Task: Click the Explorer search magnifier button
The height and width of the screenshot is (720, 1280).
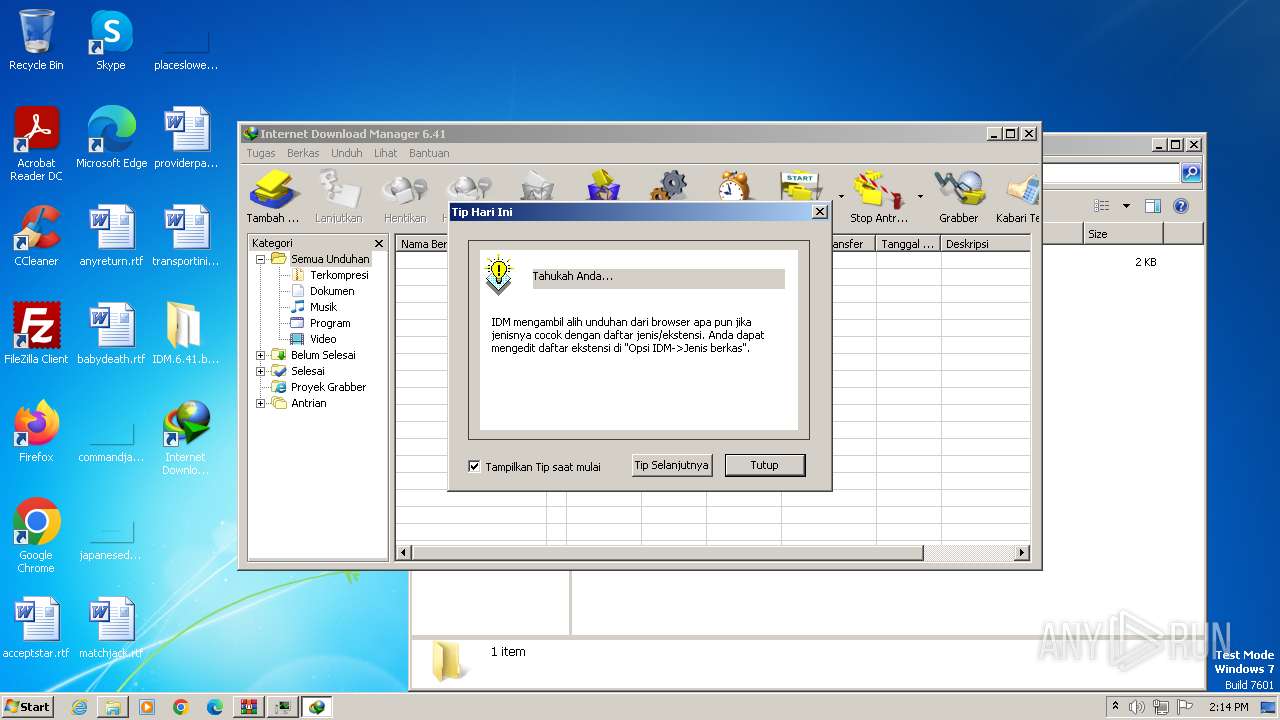Action: click(x=1191, y=173)
